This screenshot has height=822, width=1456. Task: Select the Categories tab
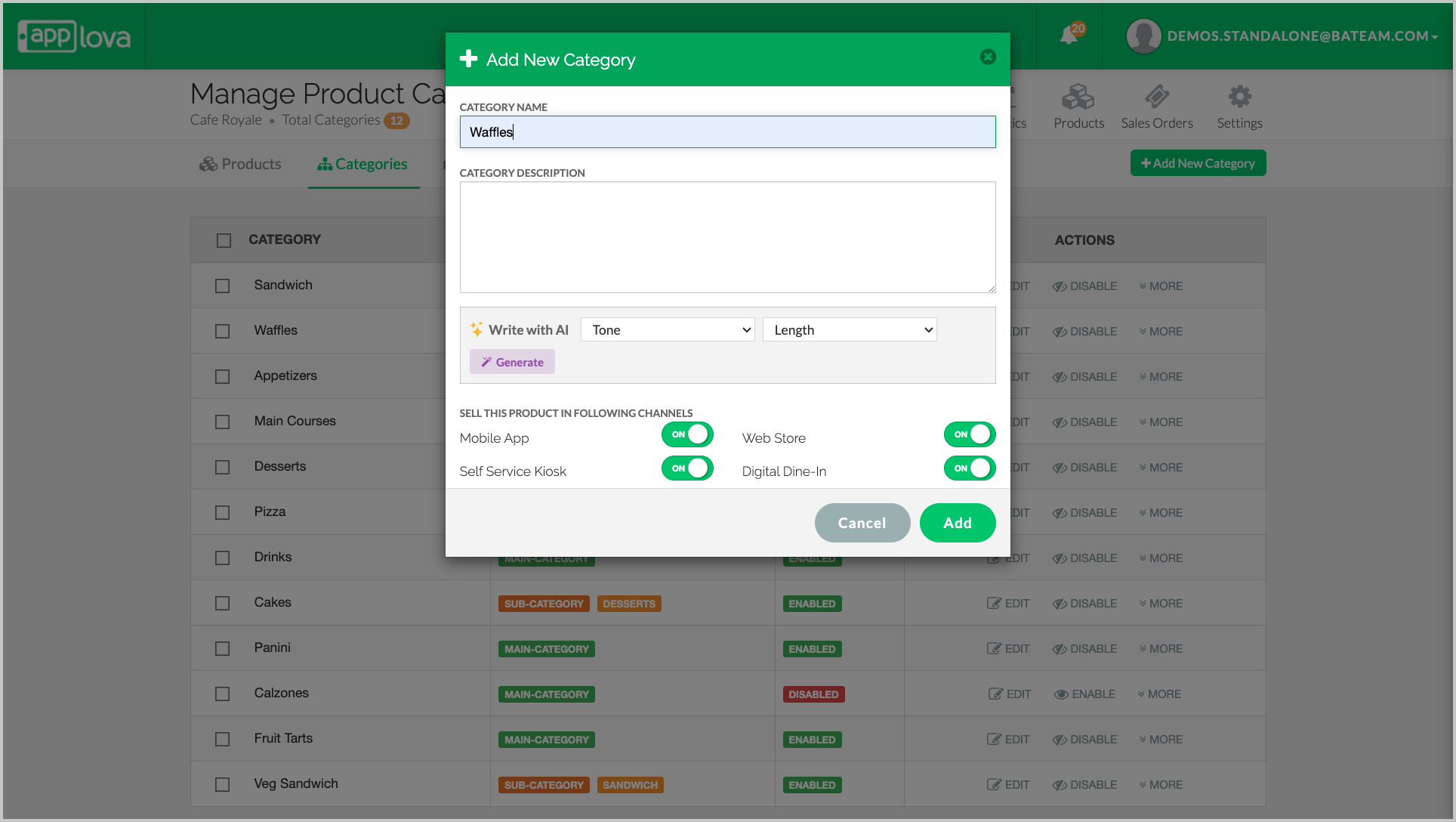[363, 164]
